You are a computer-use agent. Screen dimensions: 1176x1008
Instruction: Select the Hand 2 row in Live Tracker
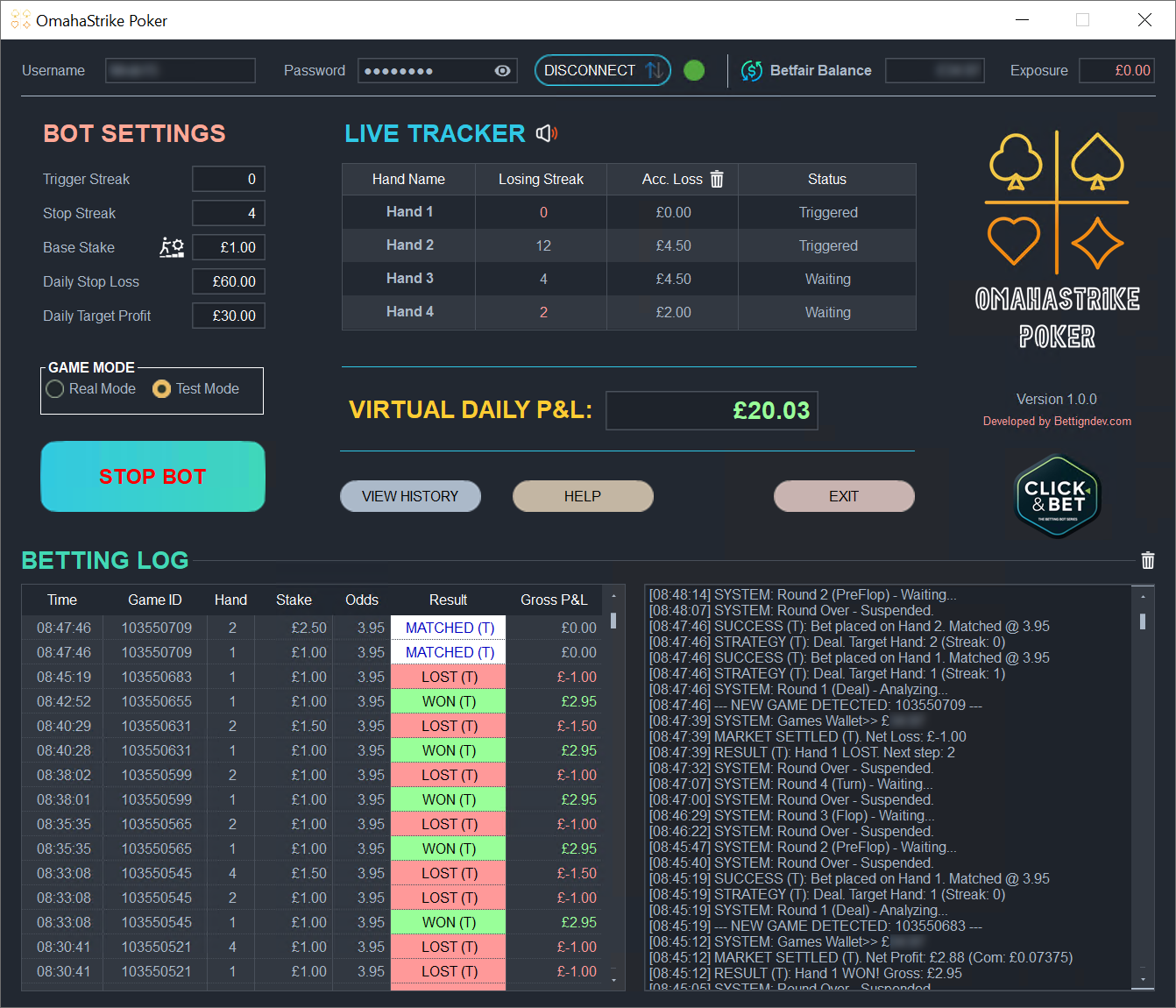tap(628, 245)
